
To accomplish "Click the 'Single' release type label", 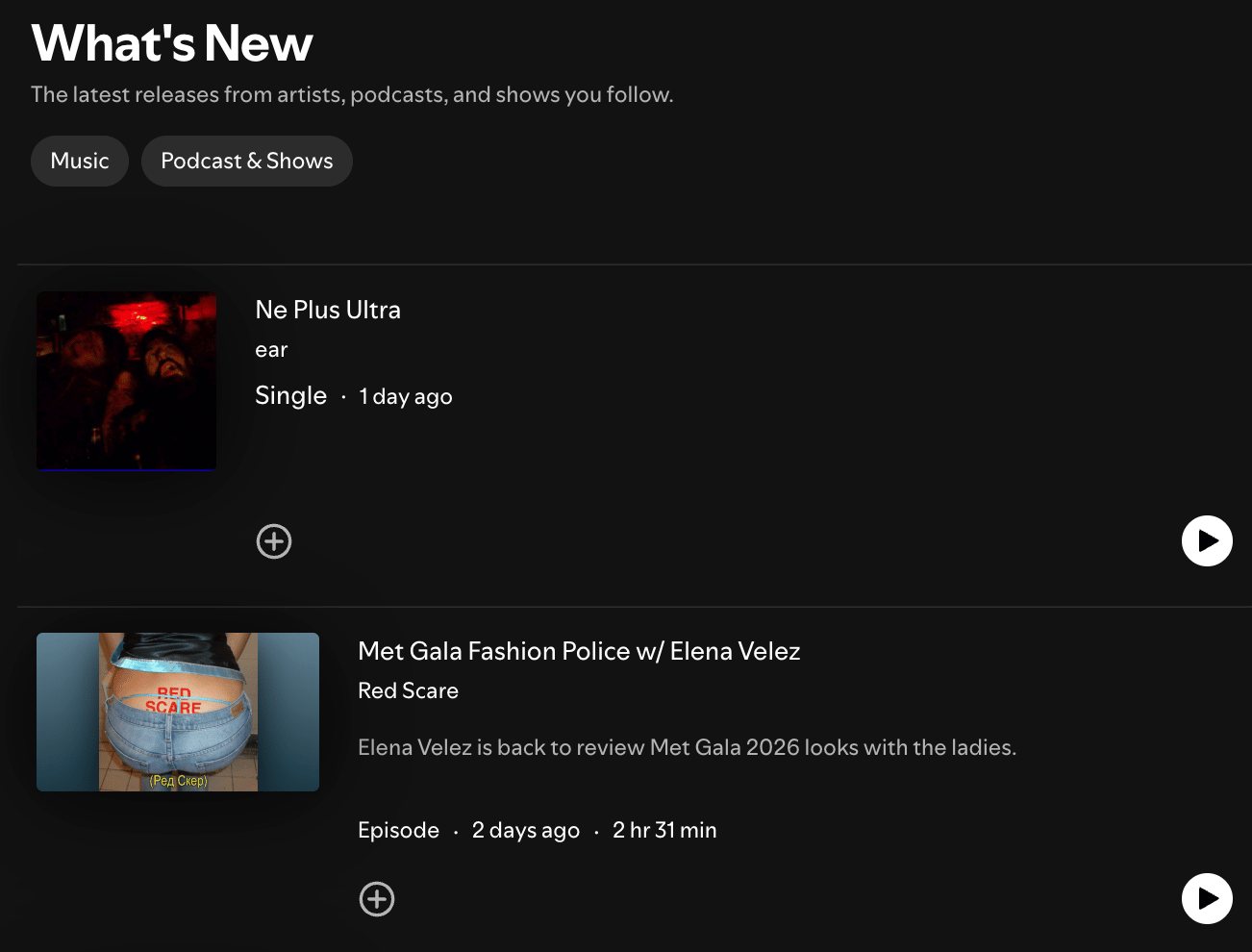I will pyautogui.click(x=290, y=395).
